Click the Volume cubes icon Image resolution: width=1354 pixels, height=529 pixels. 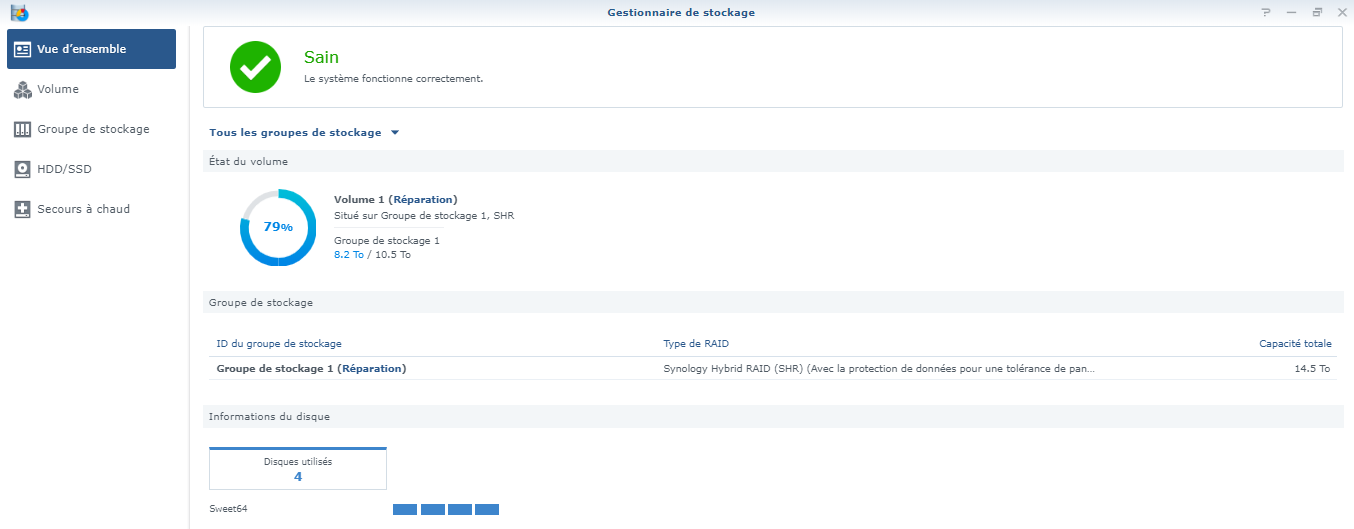22,90
